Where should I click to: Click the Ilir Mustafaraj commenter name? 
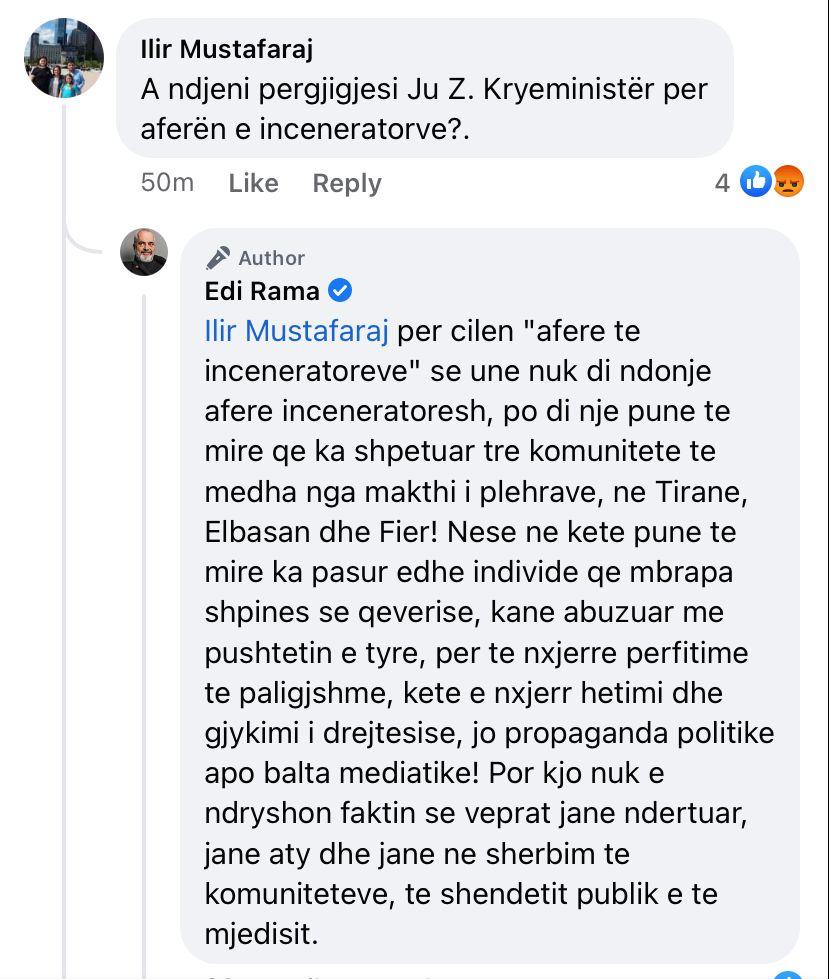coord(227,48)
